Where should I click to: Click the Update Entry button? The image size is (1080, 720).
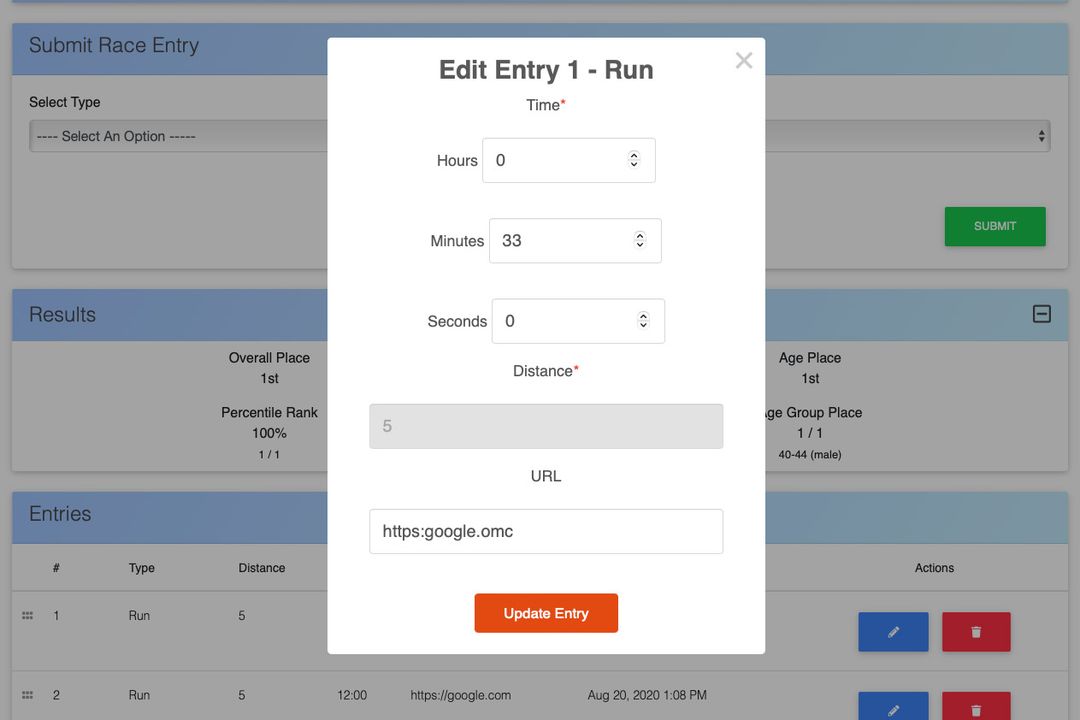(x=546, y=613)
